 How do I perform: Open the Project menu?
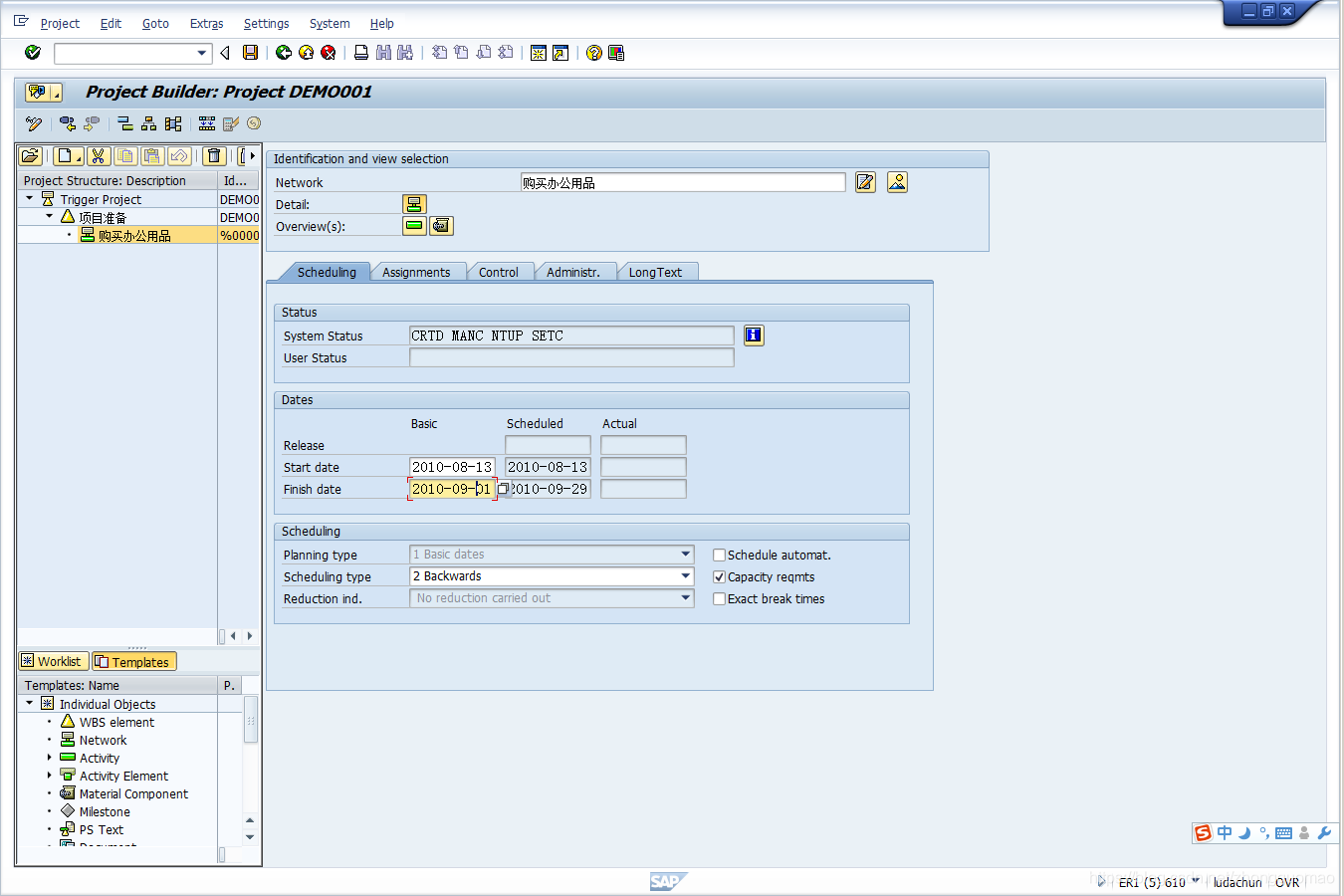[60, 23]
